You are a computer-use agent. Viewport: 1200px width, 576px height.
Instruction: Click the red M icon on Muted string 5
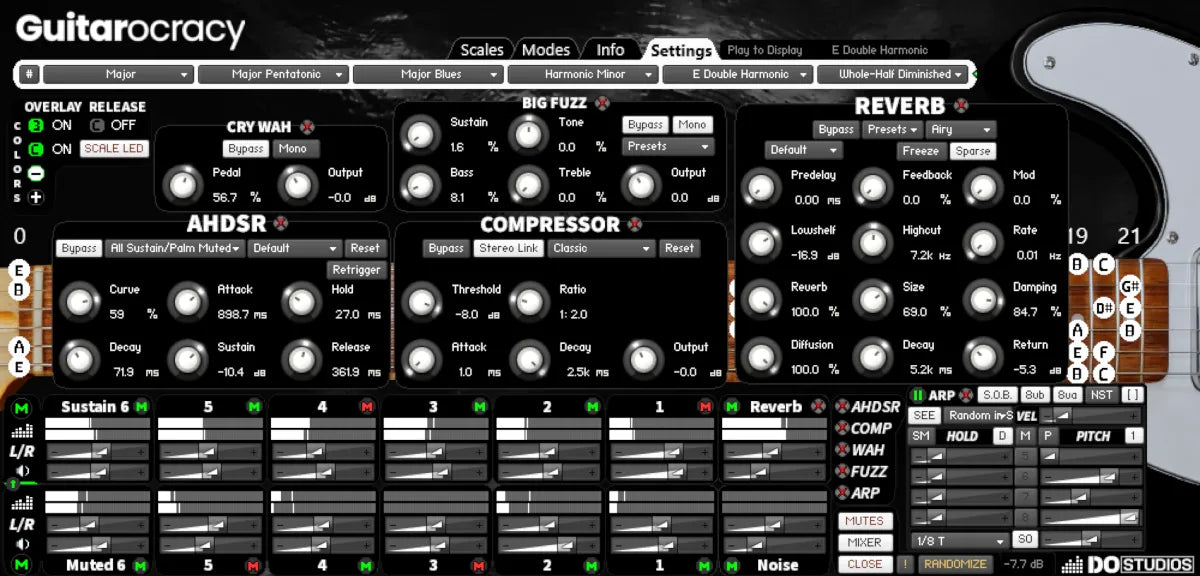coord(254,565)
